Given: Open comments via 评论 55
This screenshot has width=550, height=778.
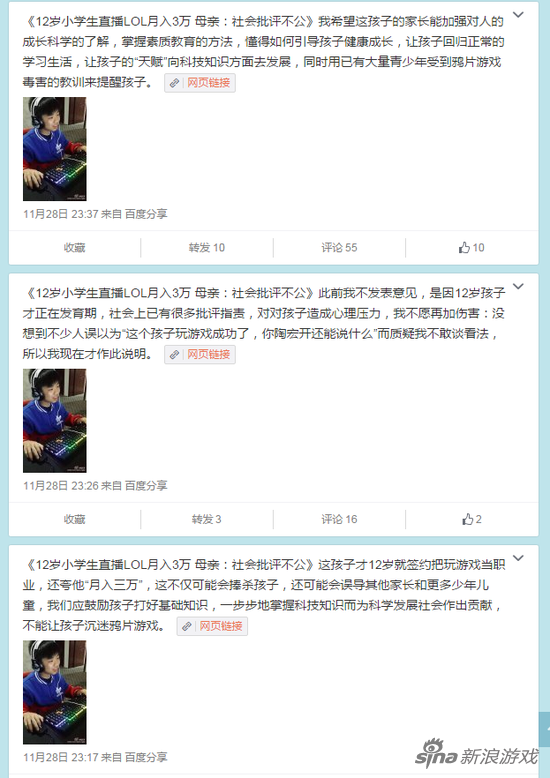Looking at the screenshot, I should point(339,247).
